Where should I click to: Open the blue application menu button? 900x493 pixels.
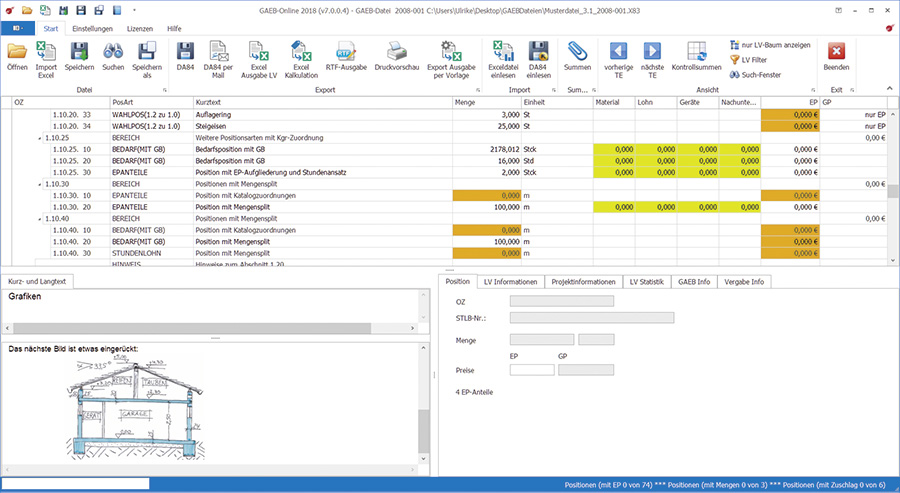tap(17, 28)
